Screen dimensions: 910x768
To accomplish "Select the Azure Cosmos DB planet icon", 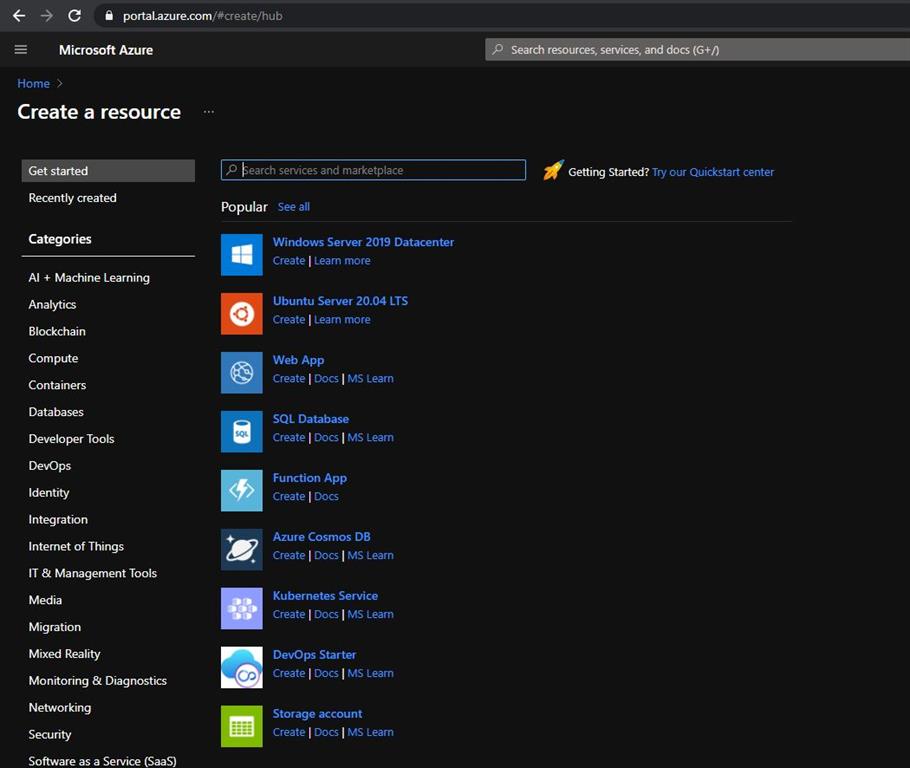I will [x=241, y=549].
